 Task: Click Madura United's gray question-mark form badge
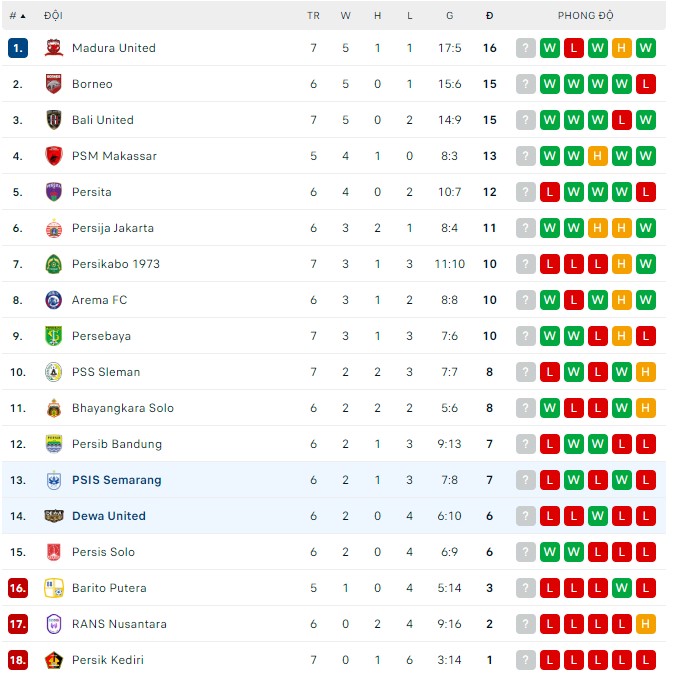coord(525,48)
